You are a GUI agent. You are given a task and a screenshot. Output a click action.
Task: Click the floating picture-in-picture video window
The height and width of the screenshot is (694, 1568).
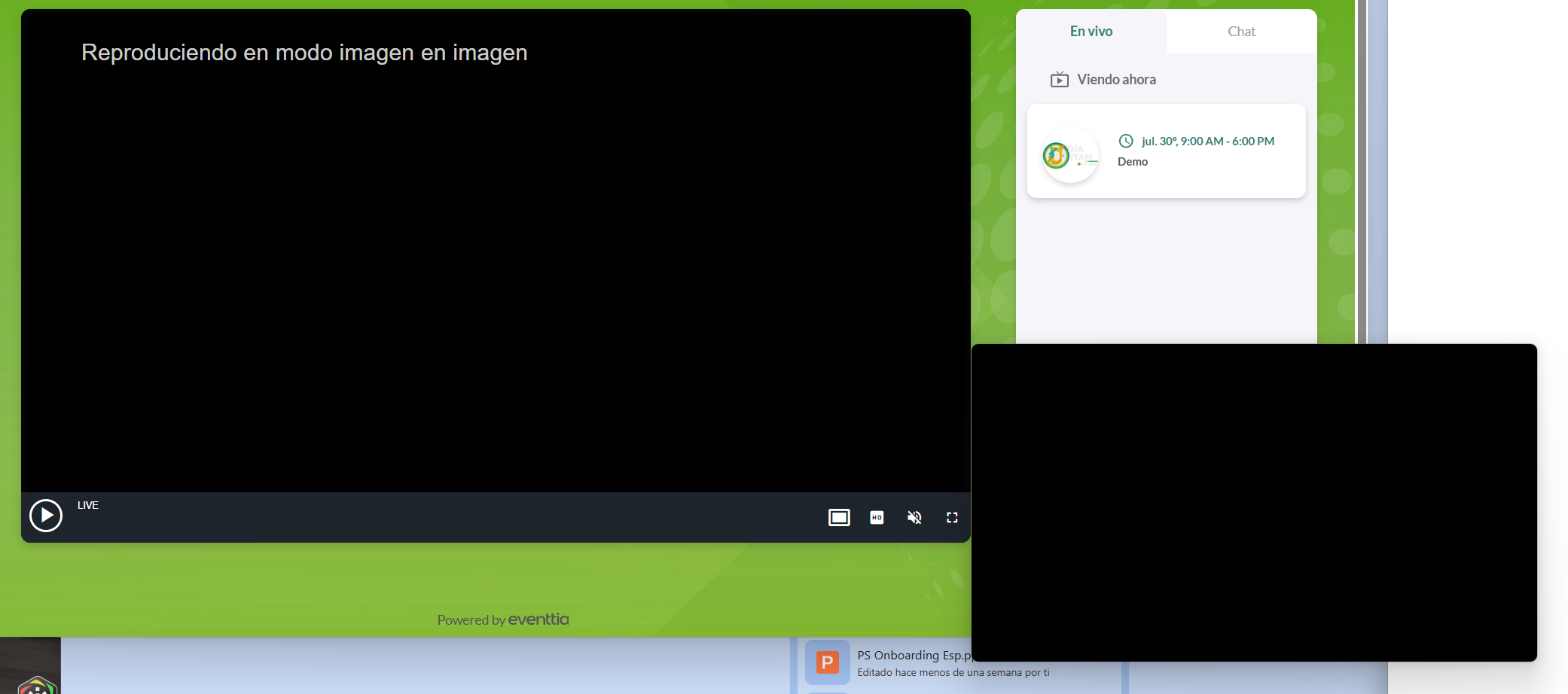pyautogui.click(x=1254, y=502)
